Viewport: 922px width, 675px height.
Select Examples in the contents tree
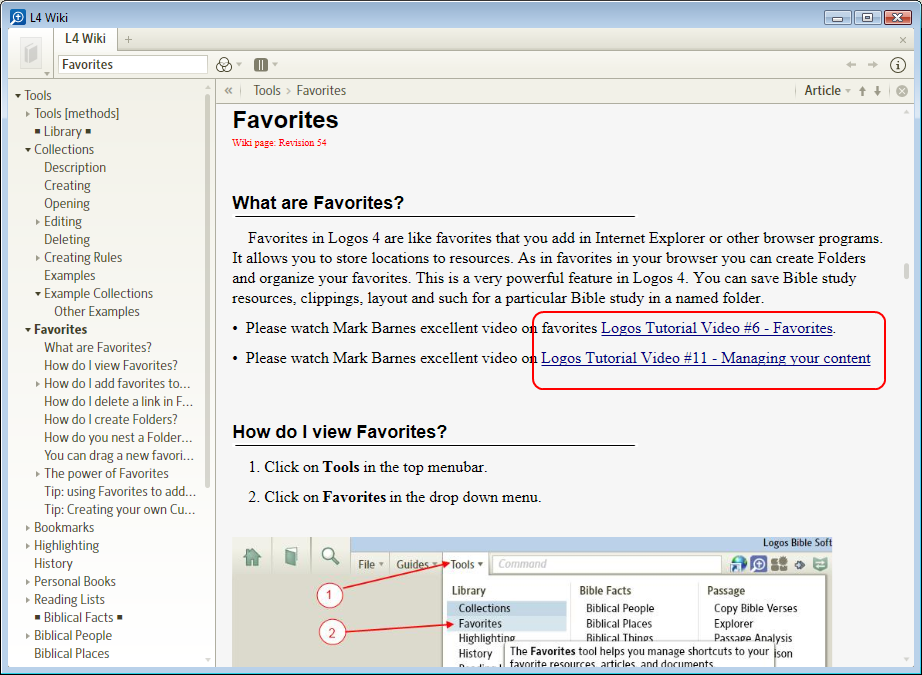(69, 275)
